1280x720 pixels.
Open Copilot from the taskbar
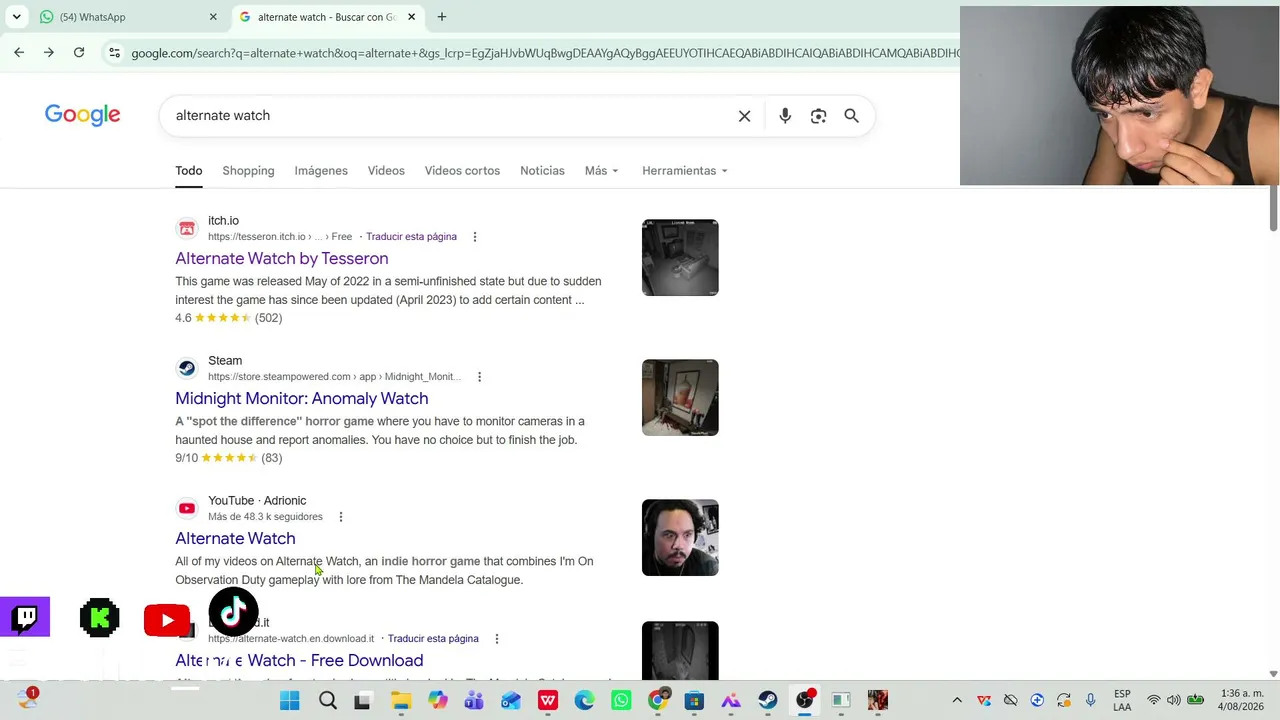coord(438,701)
